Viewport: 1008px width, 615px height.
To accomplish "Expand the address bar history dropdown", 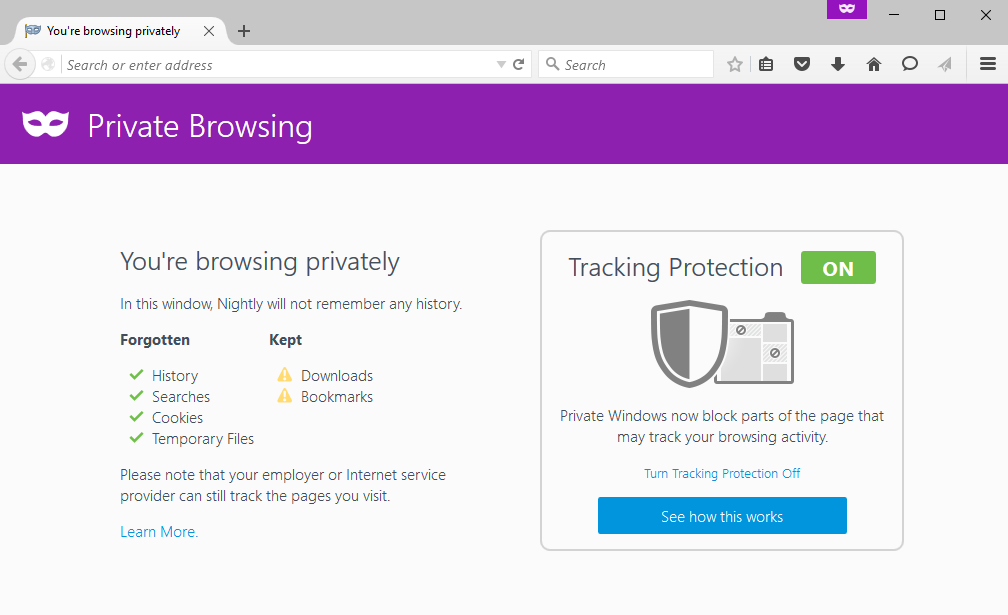I will click(501, 65).
